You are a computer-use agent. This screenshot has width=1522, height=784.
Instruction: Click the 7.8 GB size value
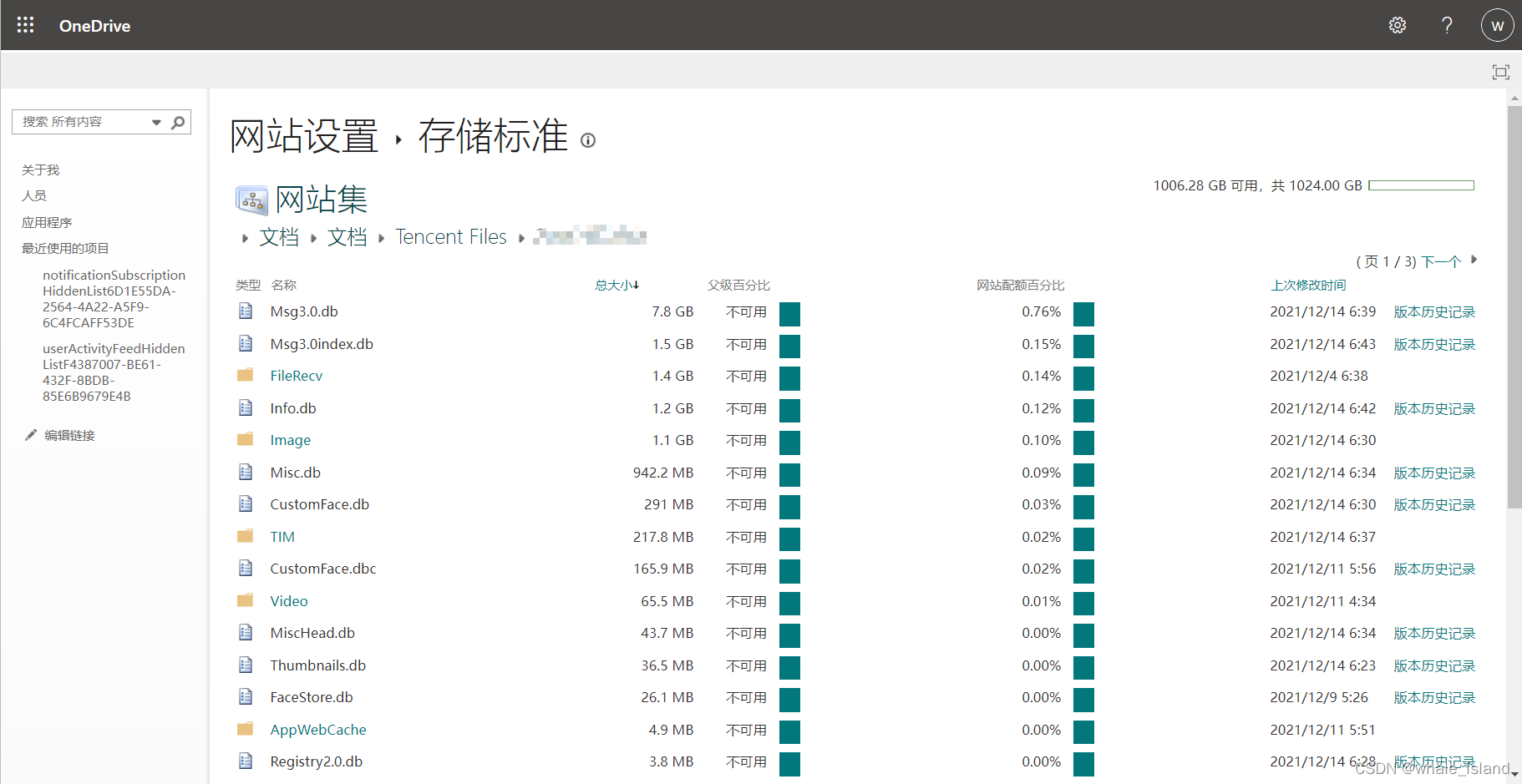pyautogui.click(x=672, y=311)
